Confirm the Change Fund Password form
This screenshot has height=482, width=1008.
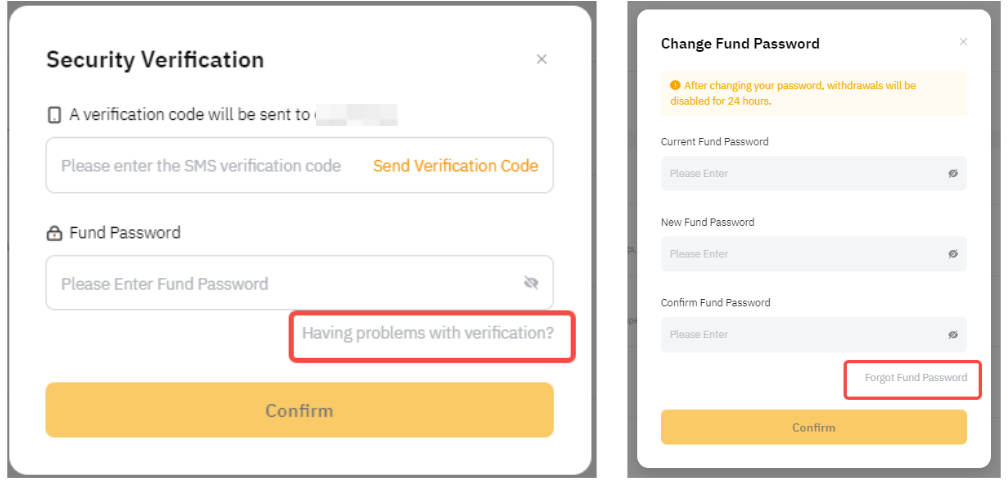(x=813, y=427)
